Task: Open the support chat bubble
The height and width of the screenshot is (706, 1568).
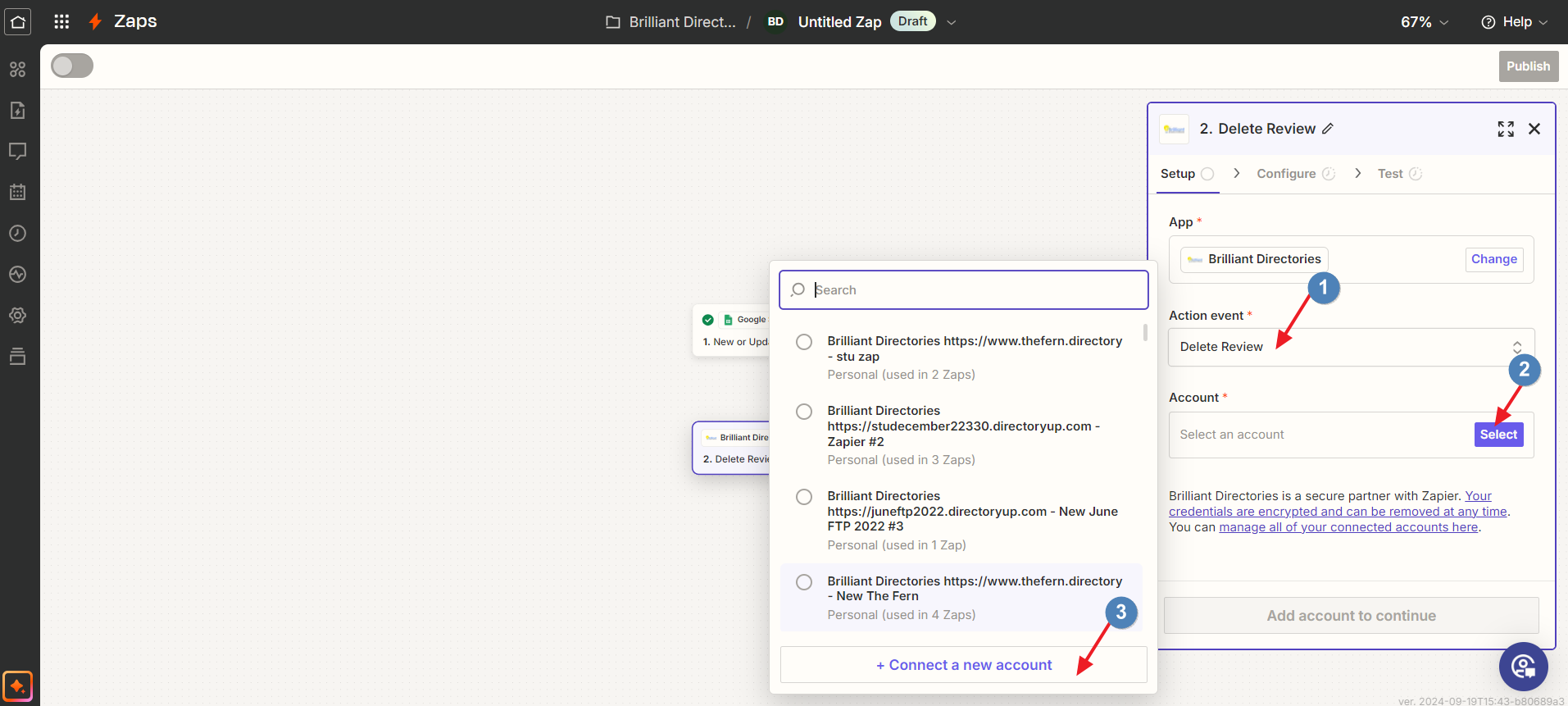Action: coord(1524,667)
